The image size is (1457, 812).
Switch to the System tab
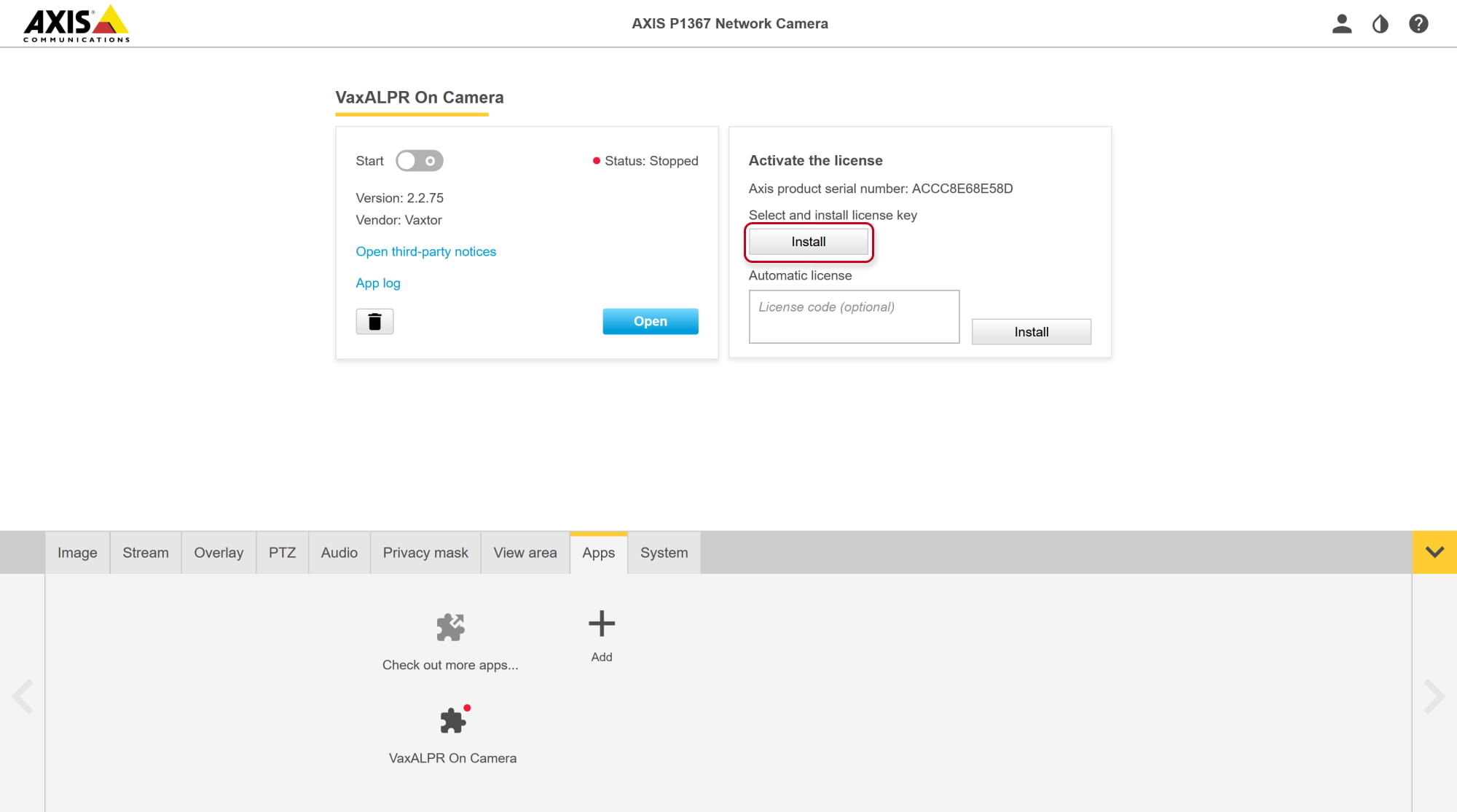pyautogui.click(x=664, y=553)
